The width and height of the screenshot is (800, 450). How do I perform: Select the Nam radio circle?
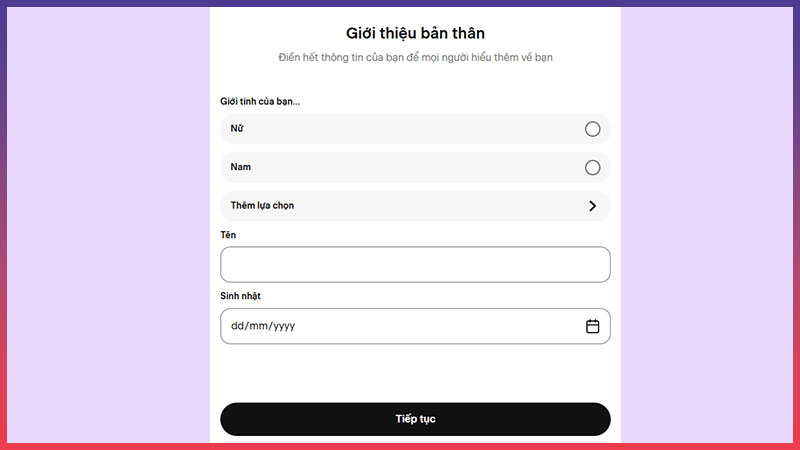pos(592,167)
